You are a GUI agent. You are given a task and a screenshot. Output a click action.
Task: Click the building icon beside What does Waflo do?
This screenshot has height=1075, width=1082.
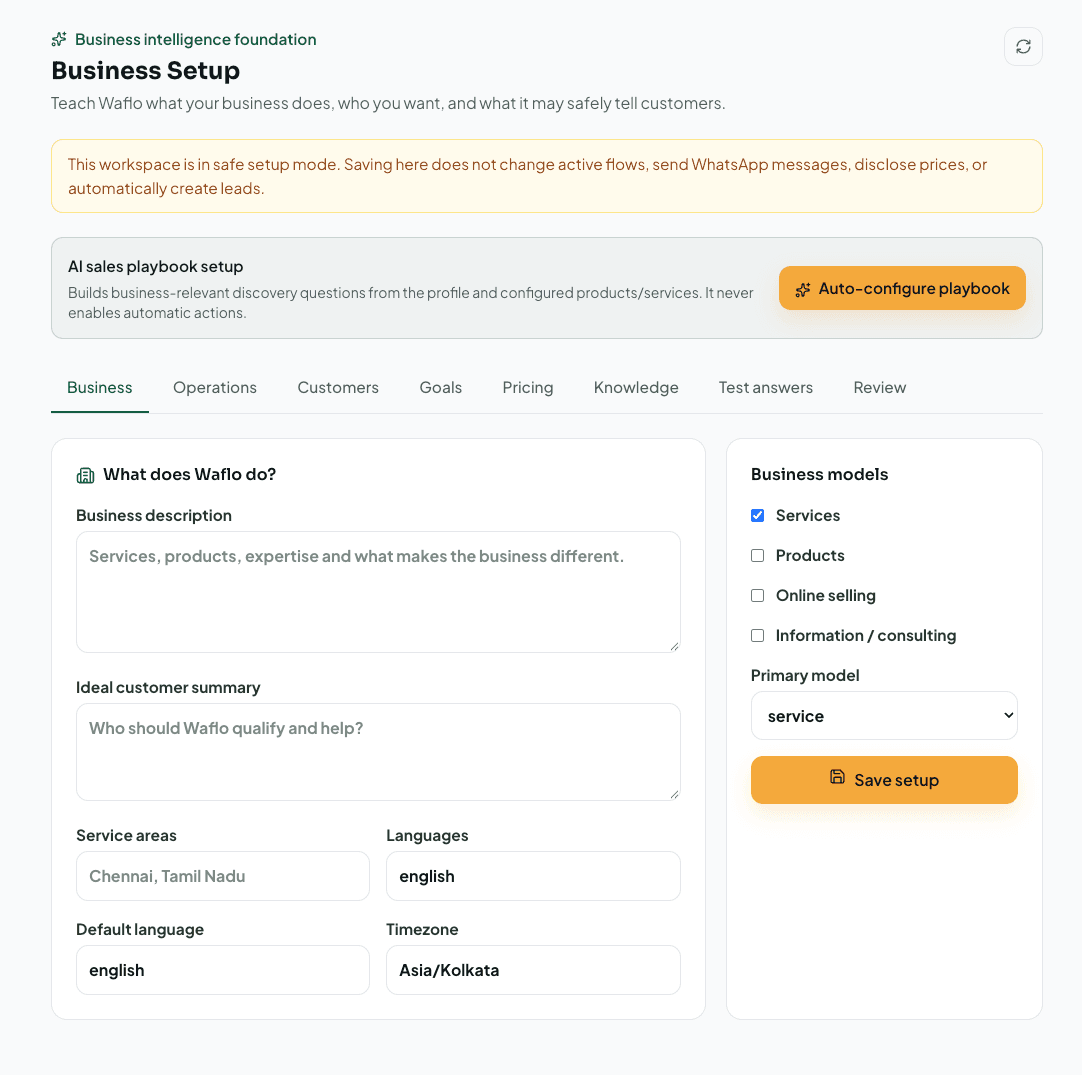[86, 475]
